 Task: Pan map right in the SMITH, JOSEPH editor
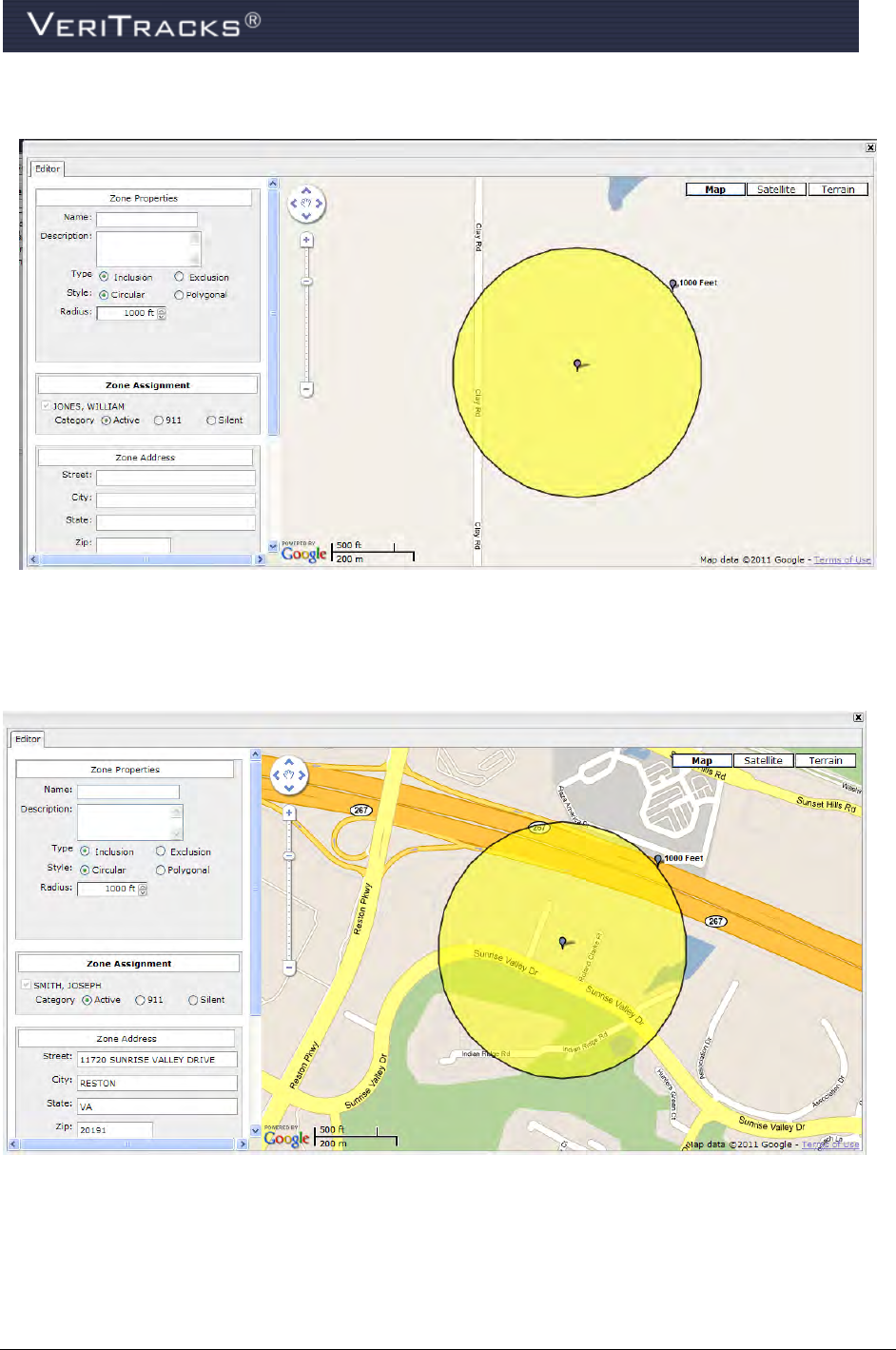click(x=302, y=775)
